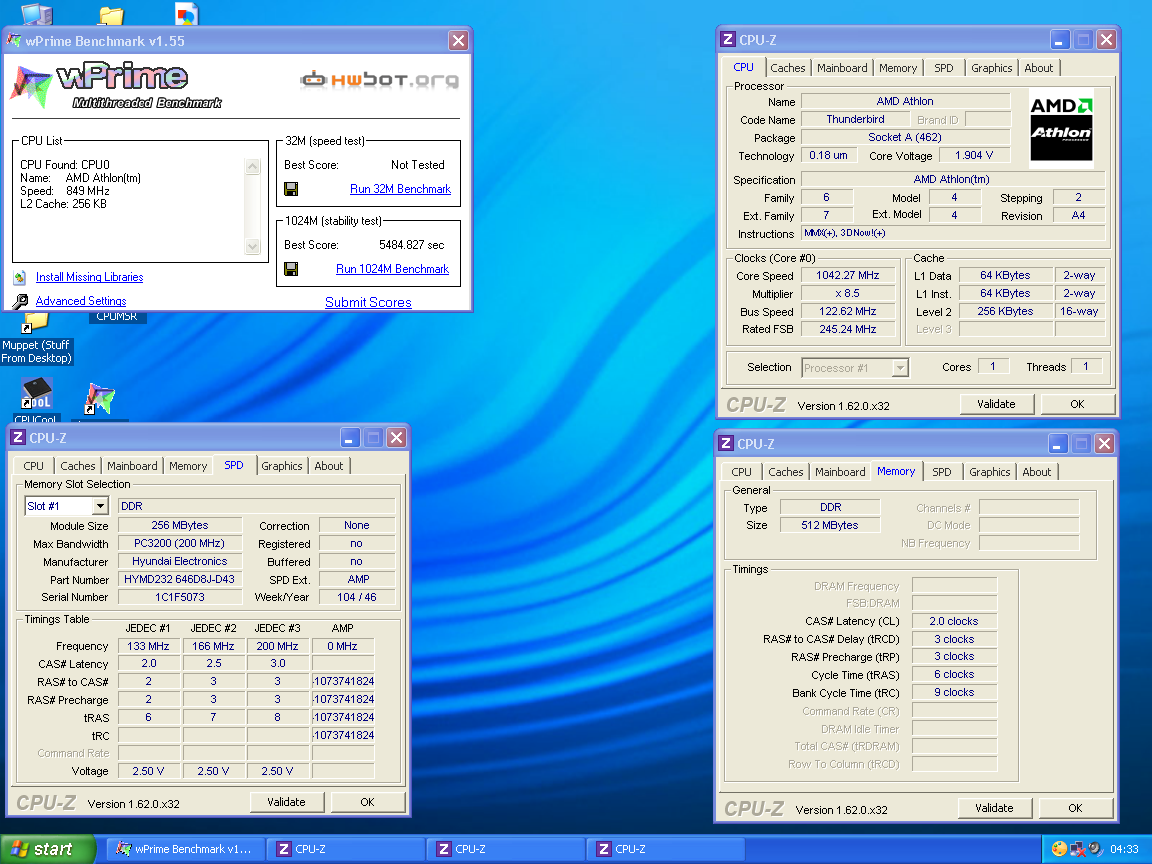
Task: Switch to CPU tab in Memory window
Action: (x=741, y=472)
